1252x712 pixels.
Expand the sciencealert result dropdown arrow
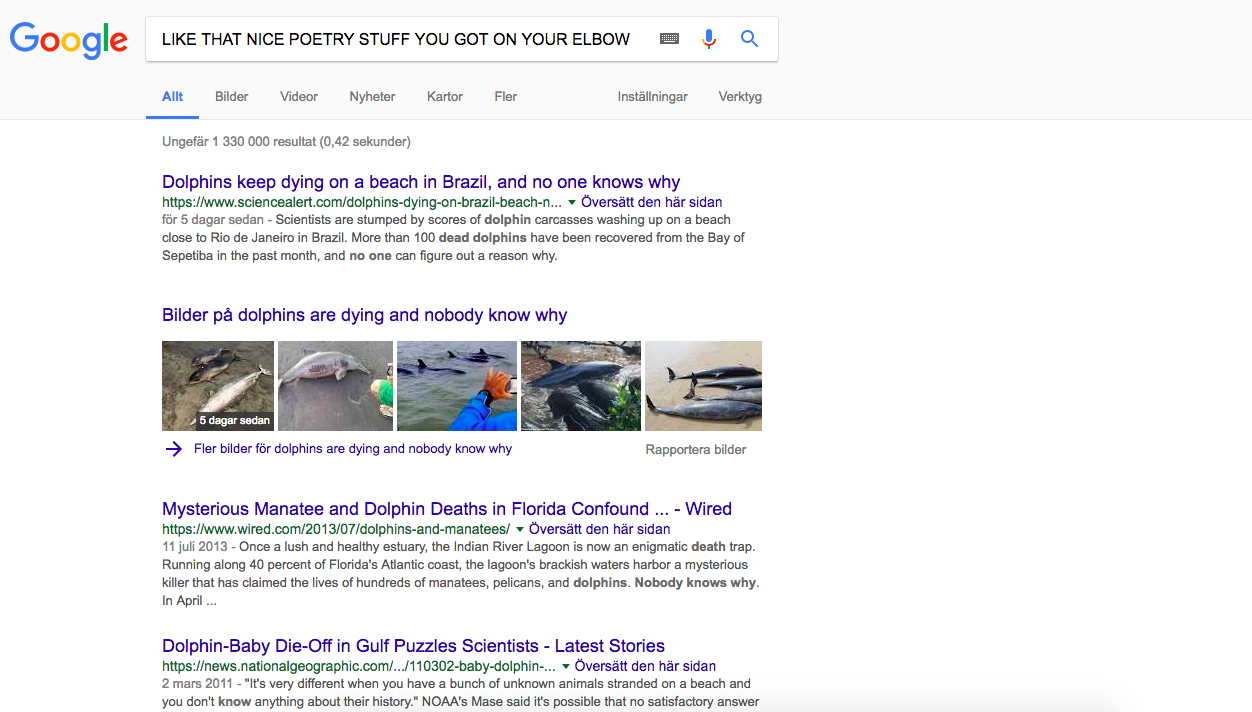(x=572, y=203)
